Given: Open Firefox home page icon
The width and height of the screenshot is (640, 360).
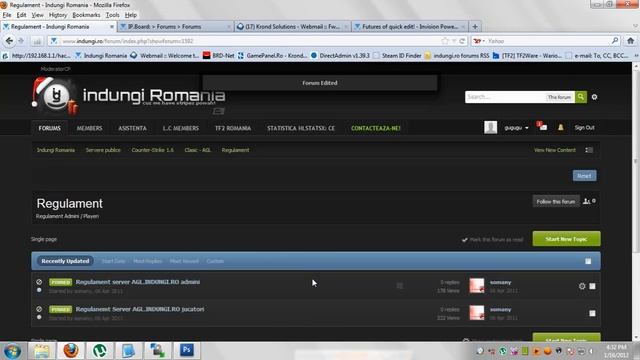Looking at the screenshot, I should tap(630, 41).
